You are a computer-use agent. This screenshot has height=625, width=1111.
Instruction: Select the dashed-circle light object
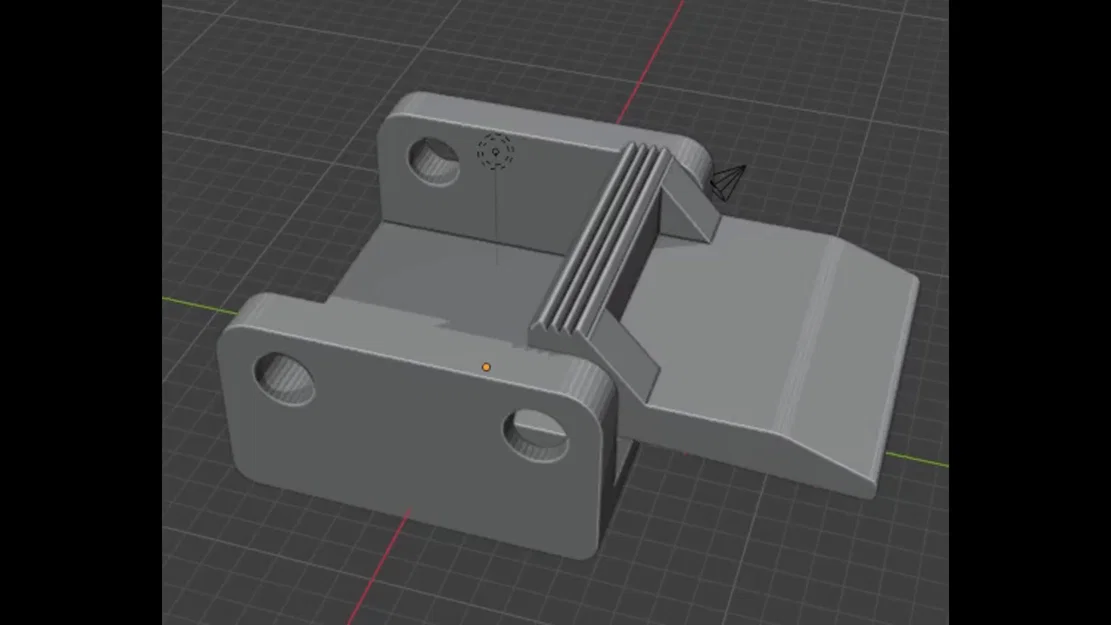point(495,152)
